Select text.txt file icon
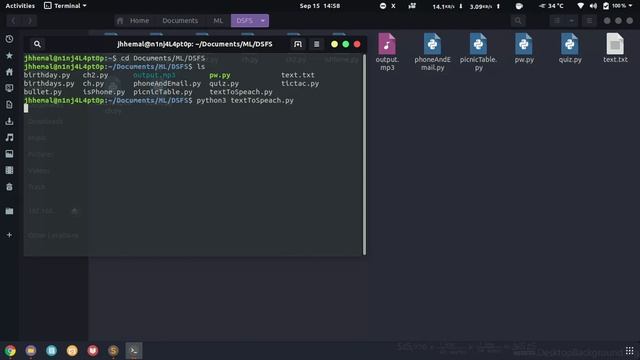The height and width of the screenshot is (360, 640). [615, 44]
